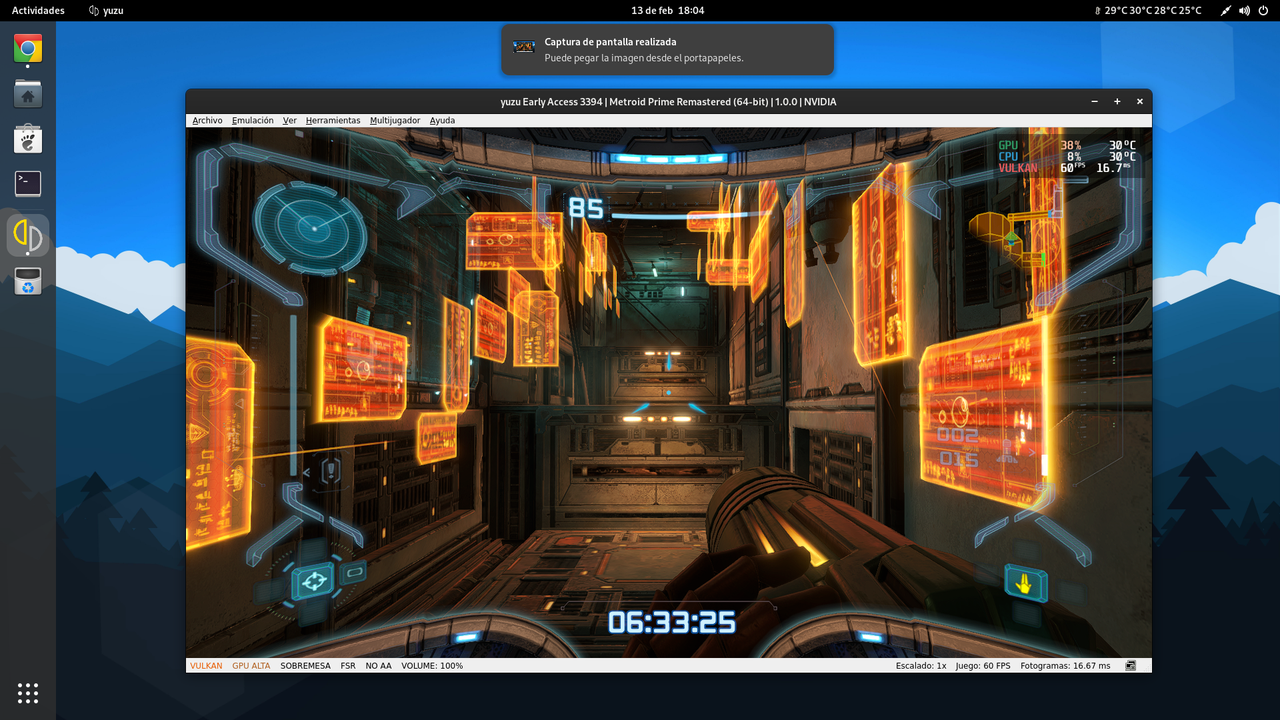Image resolution: width=1280 pixels, height=720 pixels.
Task: Click the power icon in the top bar
Action: (x=1265, y=10)
